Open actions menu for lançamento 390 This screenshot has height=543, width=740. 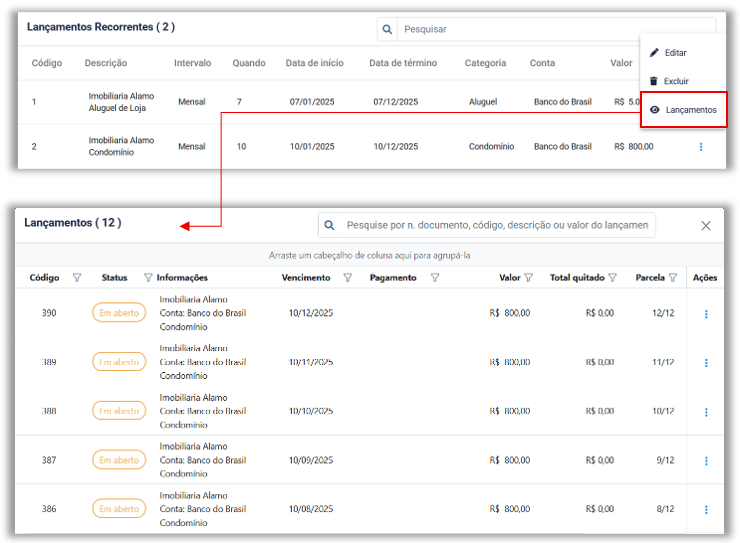coord(706,314)
